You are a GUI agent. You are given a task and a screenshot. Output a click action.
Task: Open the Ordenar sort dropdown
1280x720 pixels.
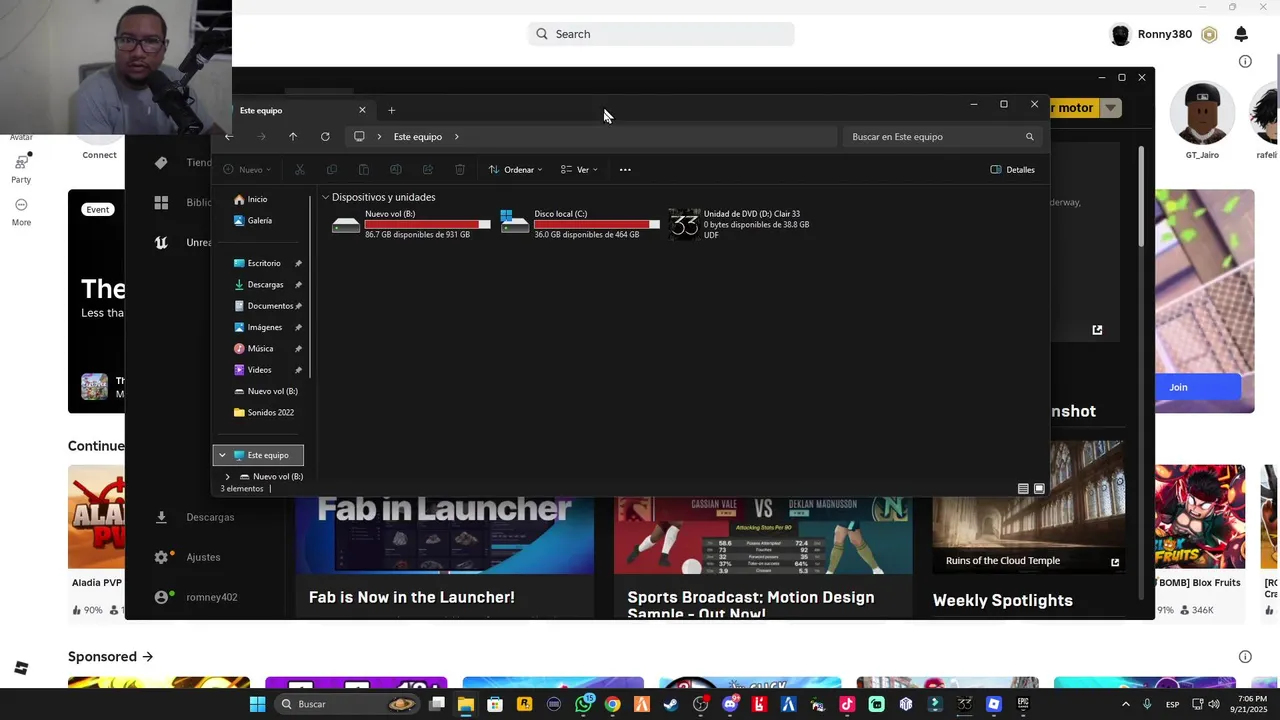point(516,170)
